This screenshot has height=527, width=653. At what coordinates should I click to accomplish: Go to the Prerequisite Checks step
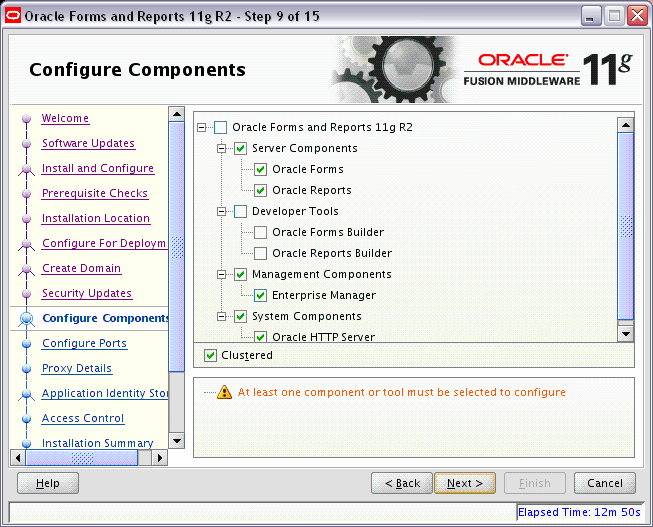pos(95,193)
